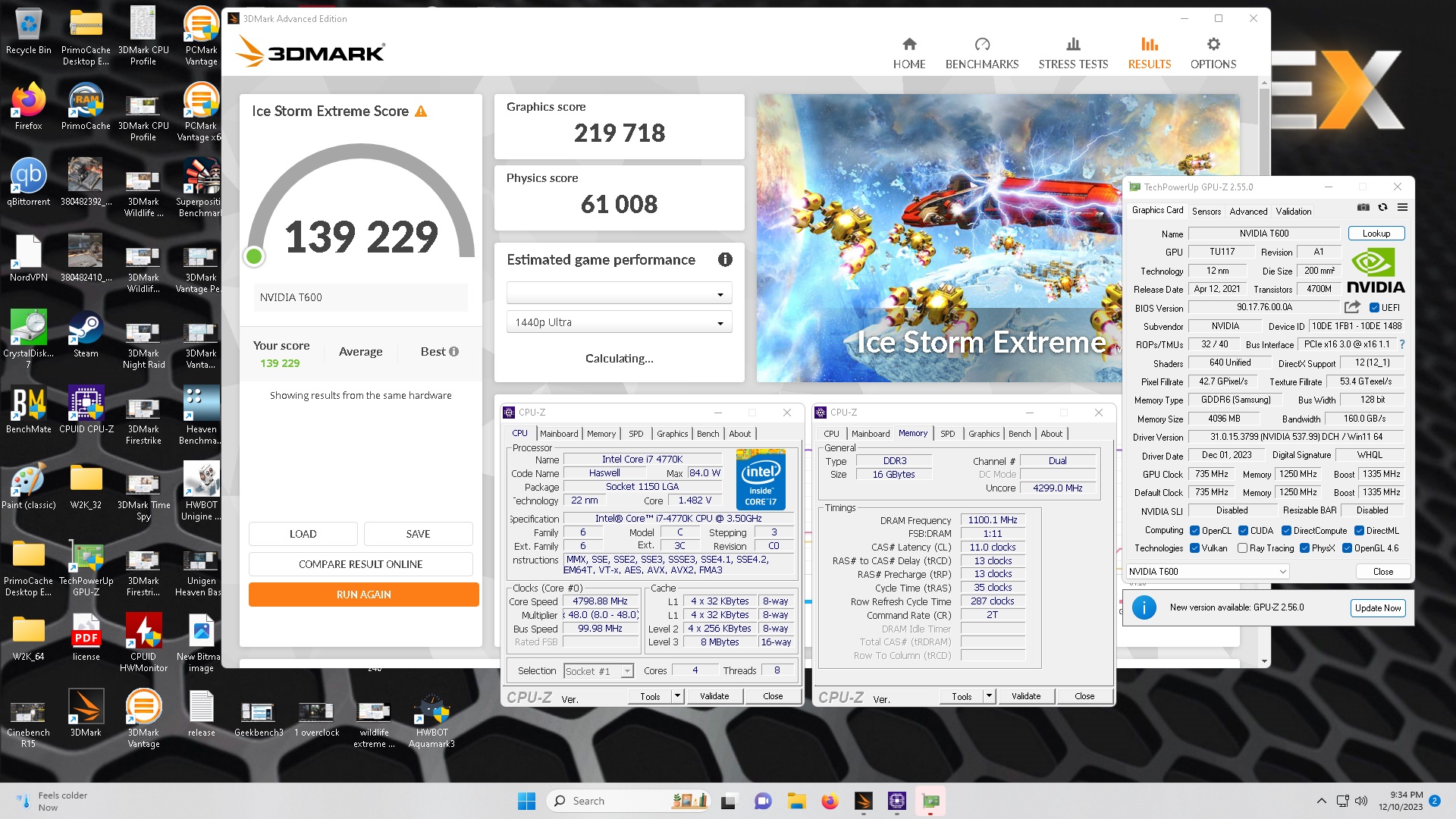Click COMPARE RESULT ONLINE button

click(x=361, y=564)
